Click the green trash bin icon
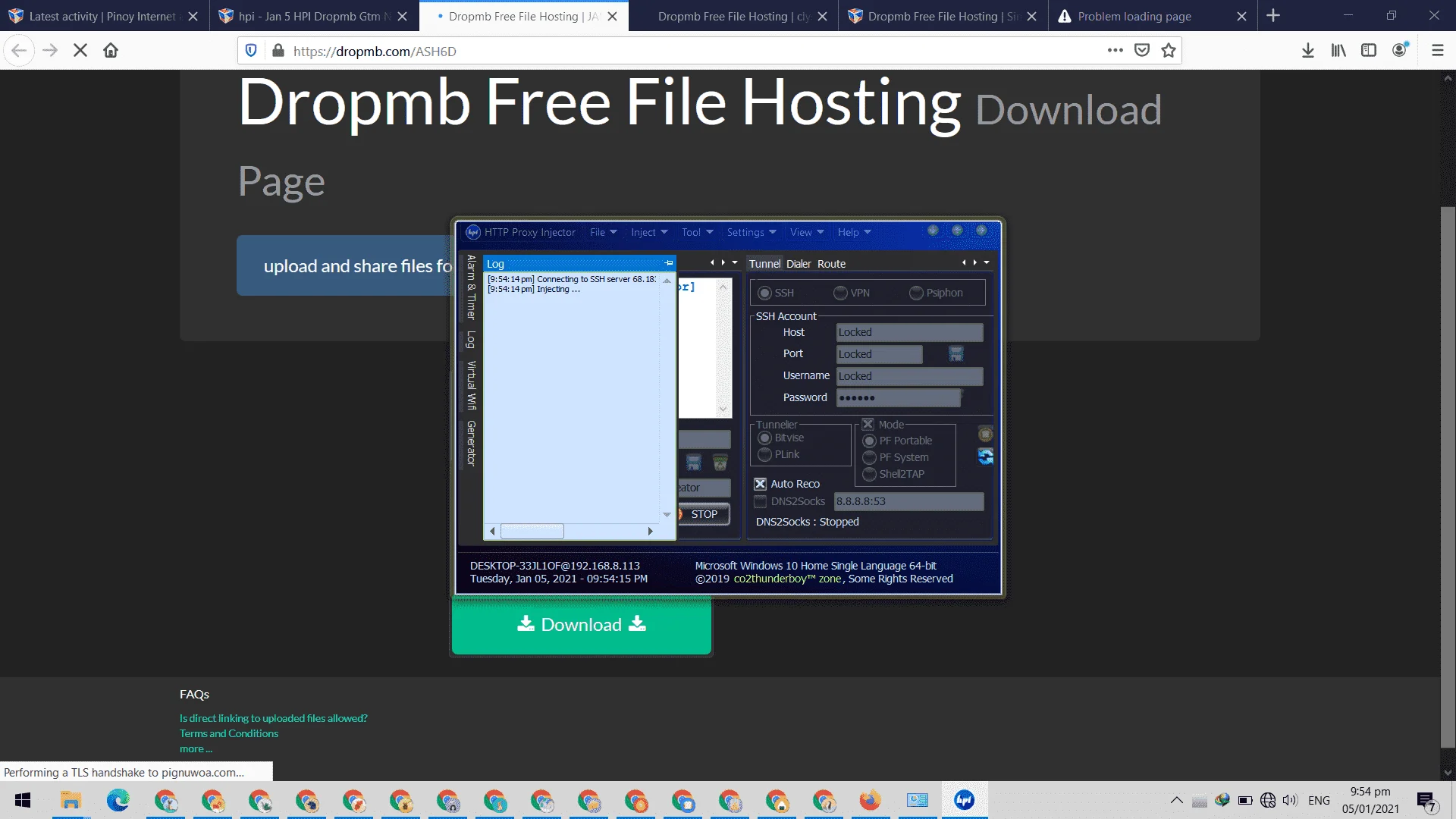This screenshot has height=819, width=1456. pos(720,463)
